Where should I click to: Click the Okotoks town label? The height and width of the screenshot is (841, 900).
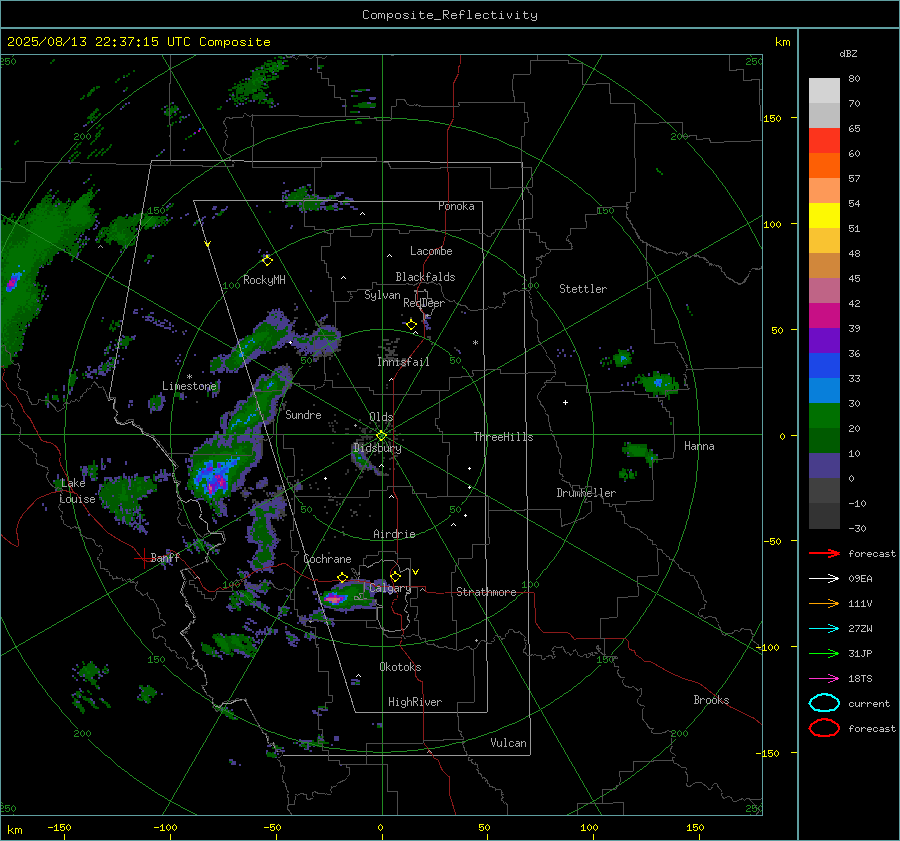pos(400,667)
